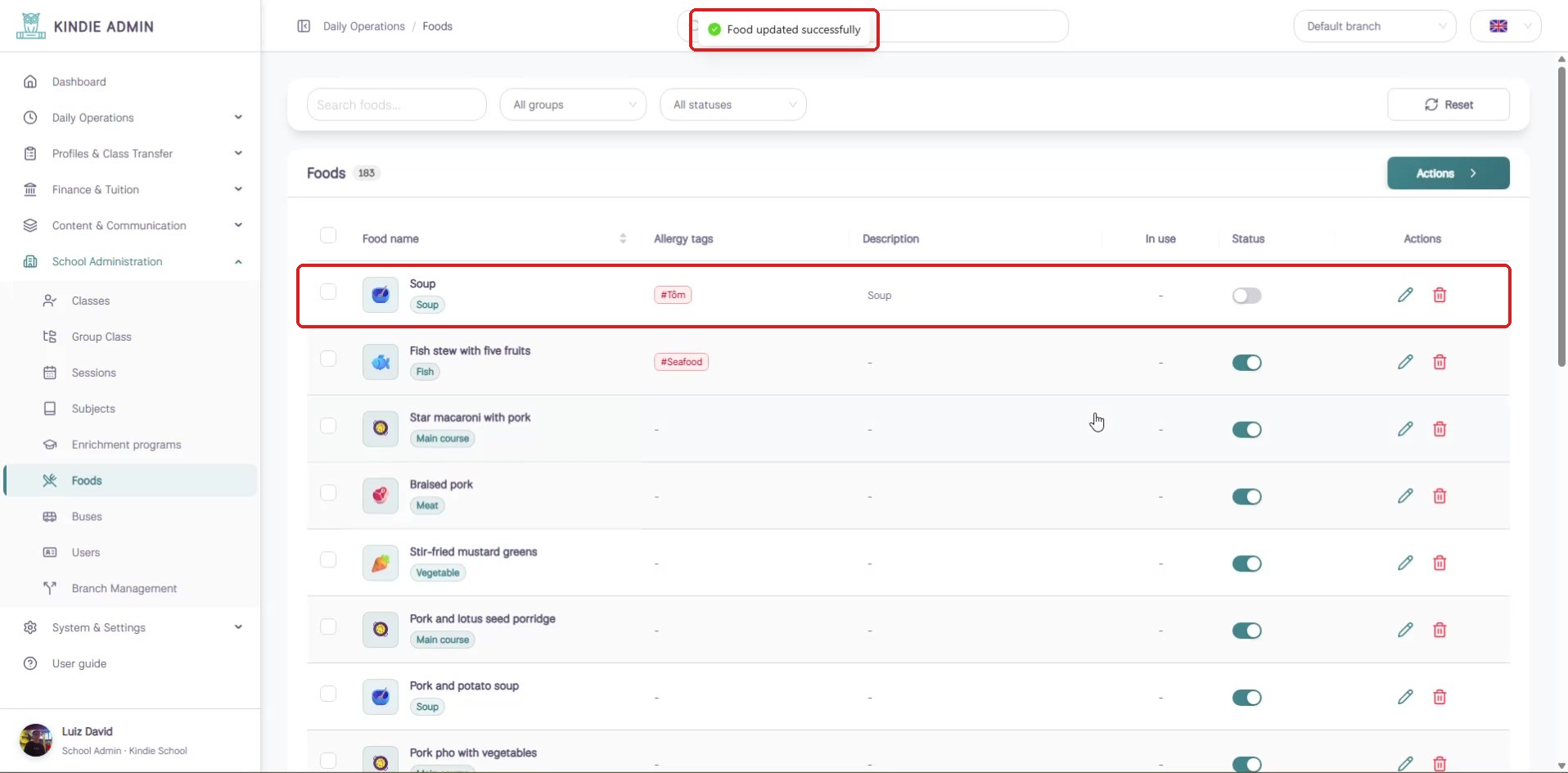Open Luiz David profile avatar

click(x=36, y=740)
